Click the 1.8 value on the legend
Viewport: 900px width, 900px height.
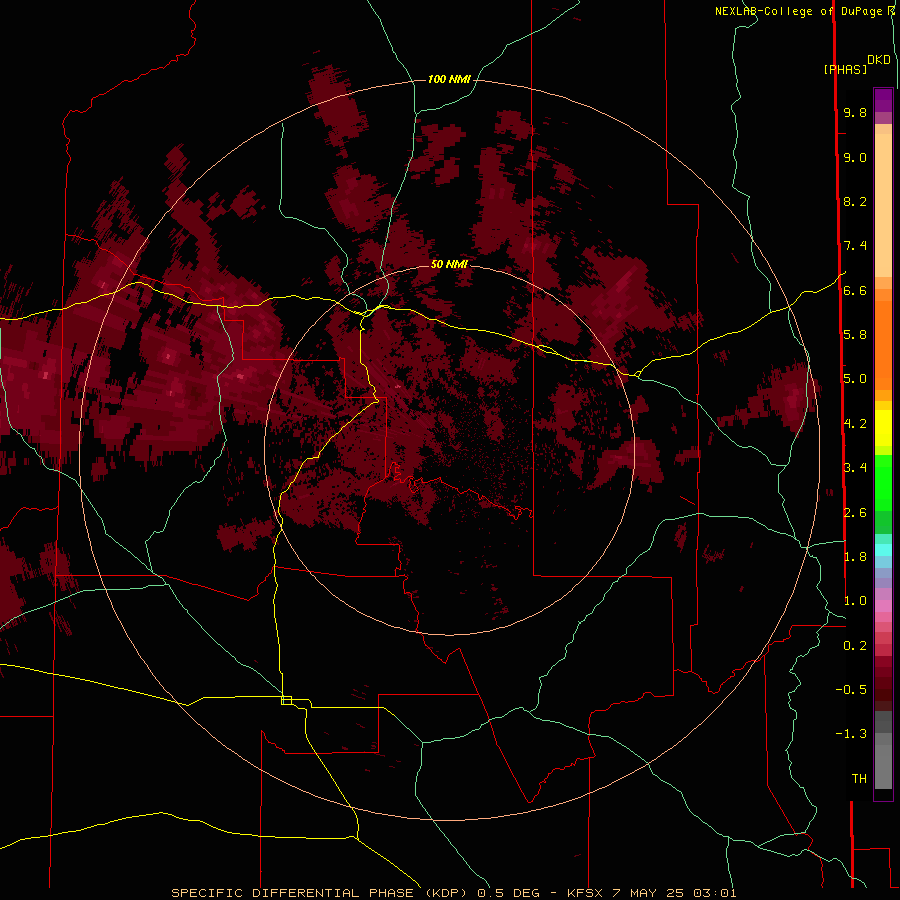(855, 557)
